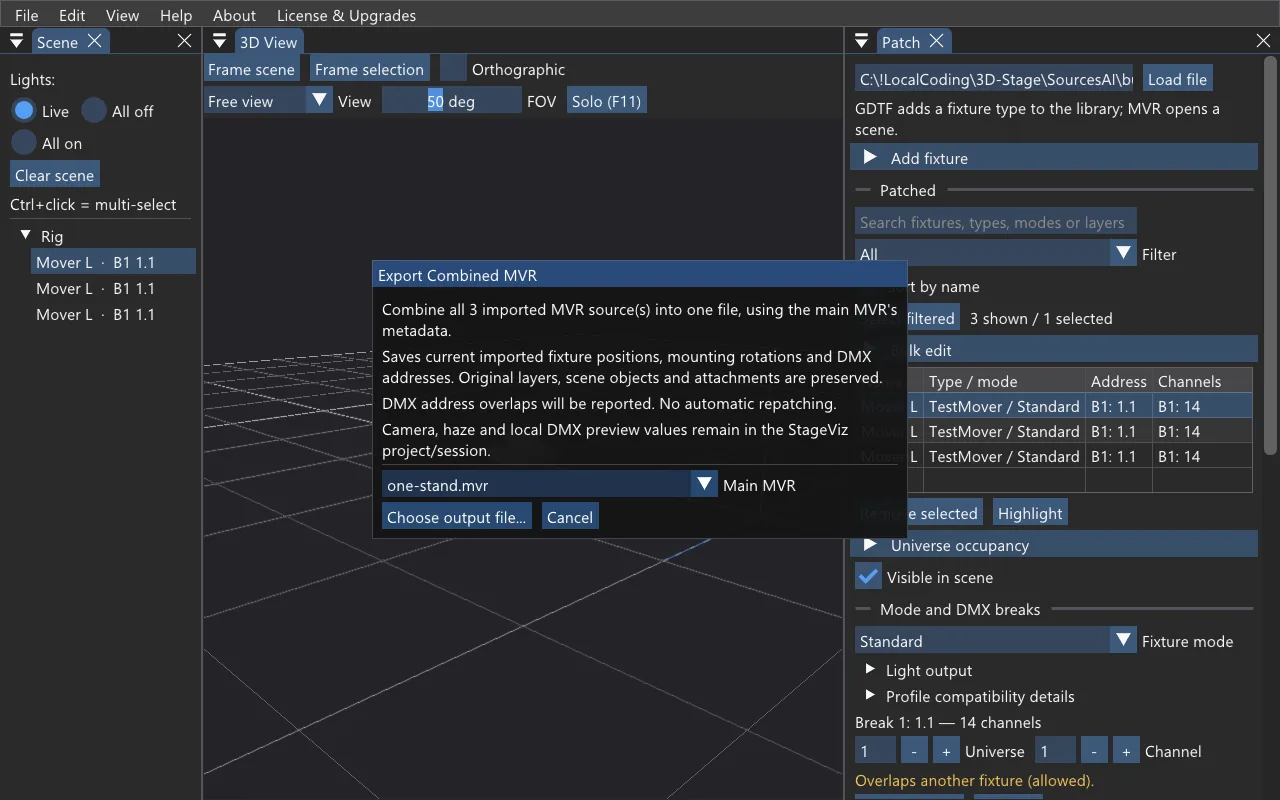This screenshot has height=800, width=1280.
Task: Click Choose output file... in dialog
Action: click(456, 517)
